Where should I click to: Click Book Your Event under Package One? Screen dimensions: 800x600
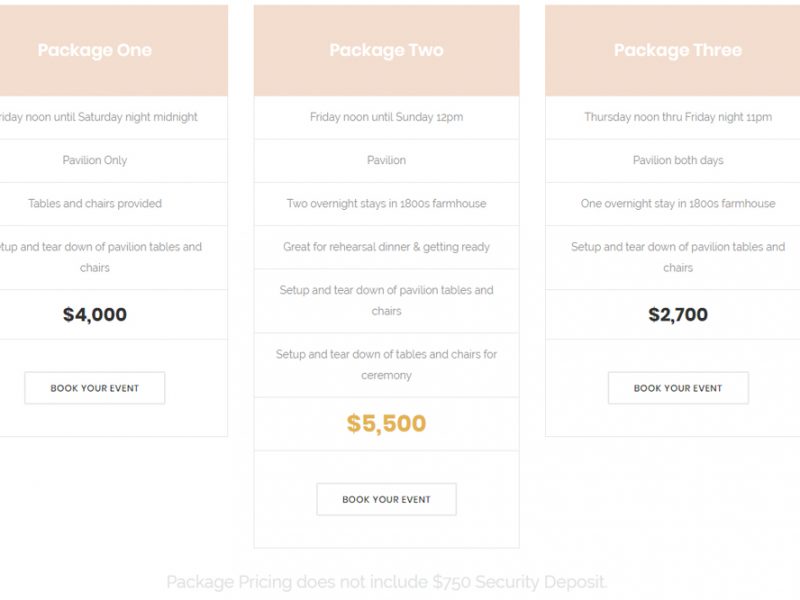pos(94,388)
